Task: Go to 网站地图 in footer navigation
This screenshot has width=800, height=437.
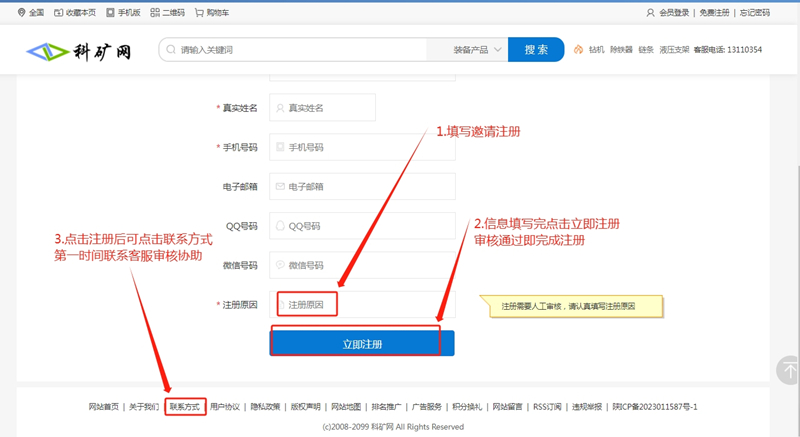Action: [x=346, y=407]
